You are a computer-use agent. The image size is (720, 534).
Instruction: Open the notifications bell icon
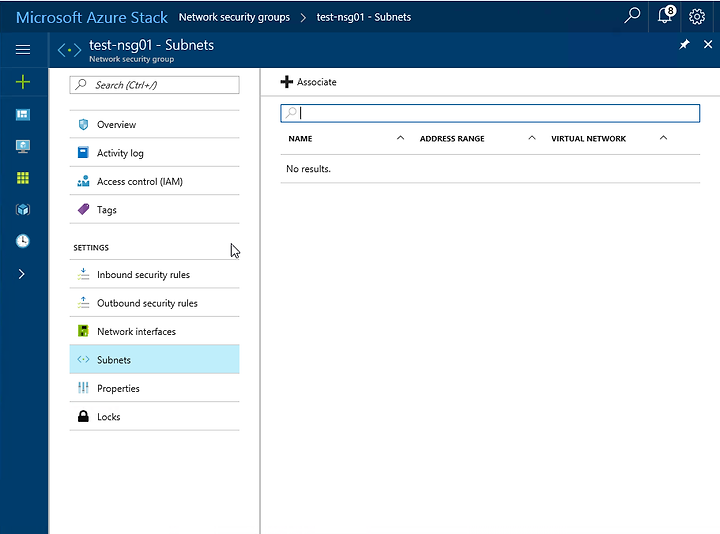[x=665, y=16]
